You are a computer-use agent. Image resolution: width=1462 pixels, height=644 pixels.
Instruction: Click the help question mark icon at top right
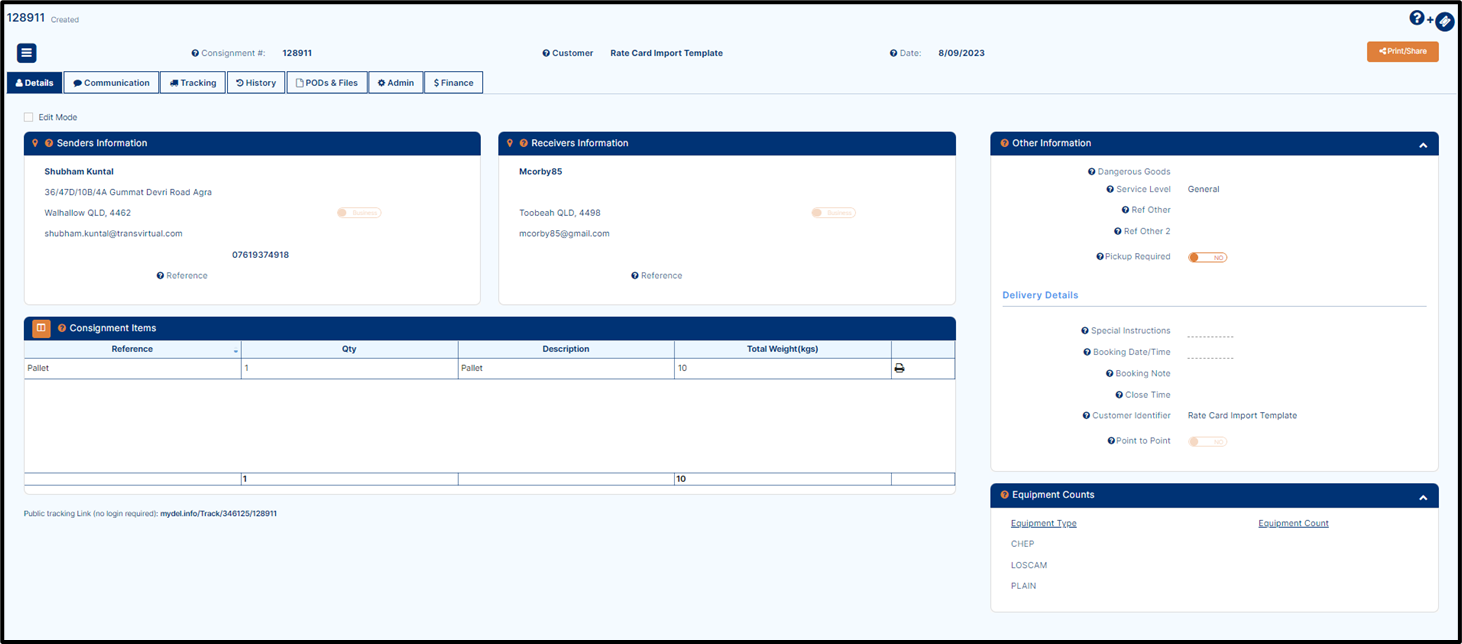[x=1416, y=18]
